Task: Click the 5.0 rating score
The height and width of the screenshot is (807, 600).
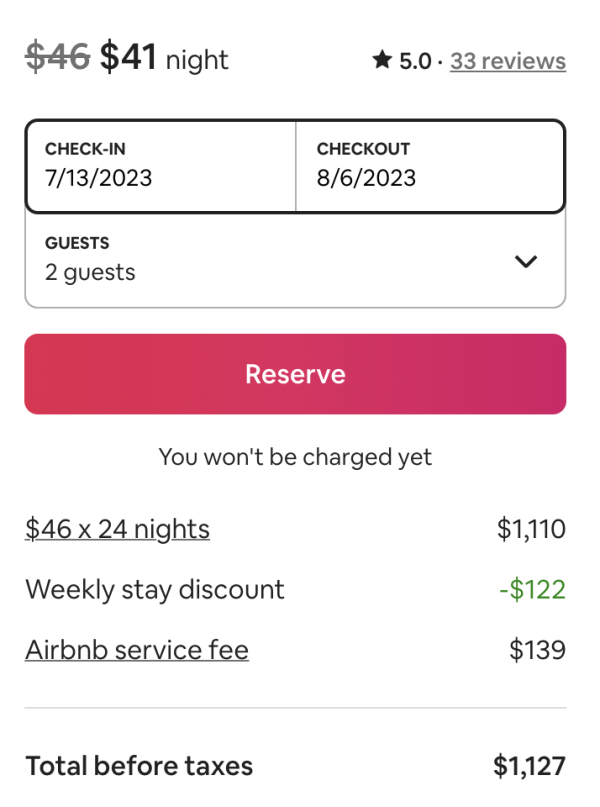Action: pyautogui.click(x=415, y=61)
